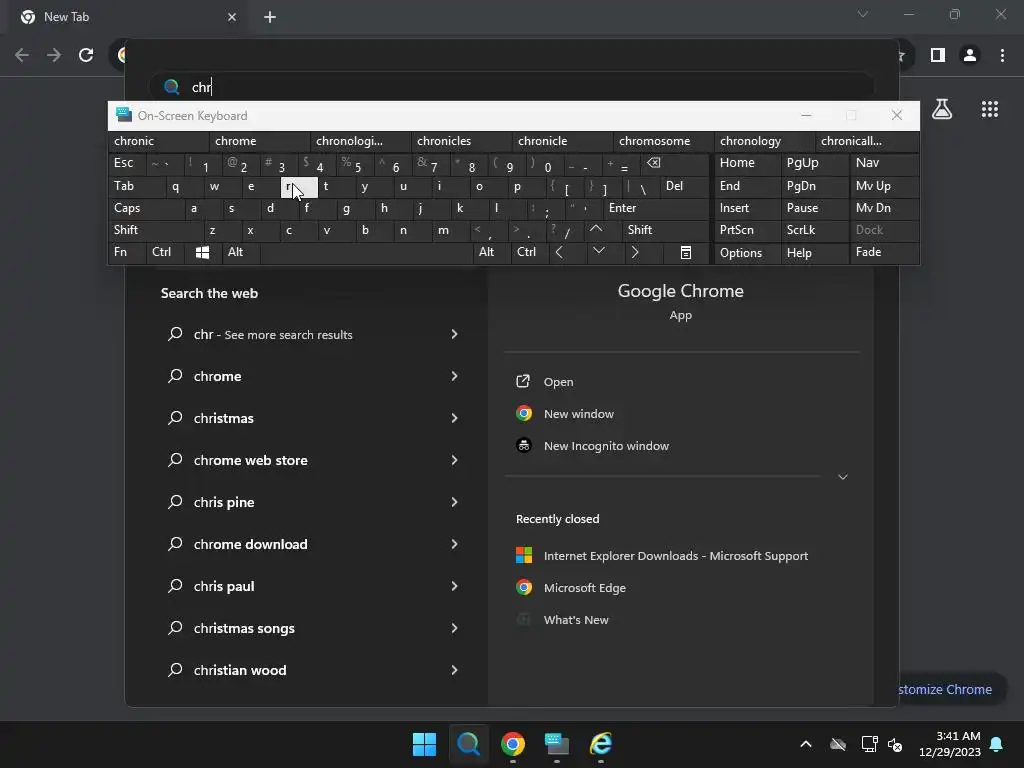This screenshot has height=768, width=1024.
Task: Open Chrome three-dot menu
Action: (x=1002, y=55)
